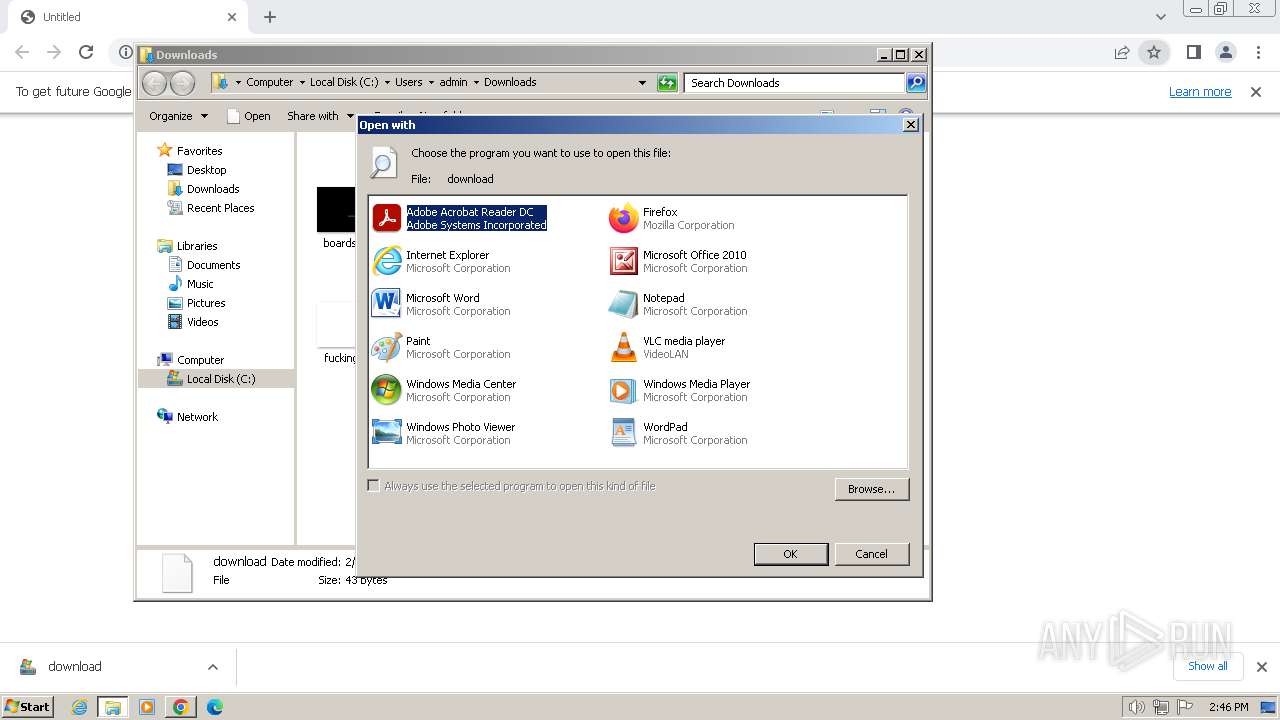Select the Adobe Acrobat Reader DC icon

387,217
